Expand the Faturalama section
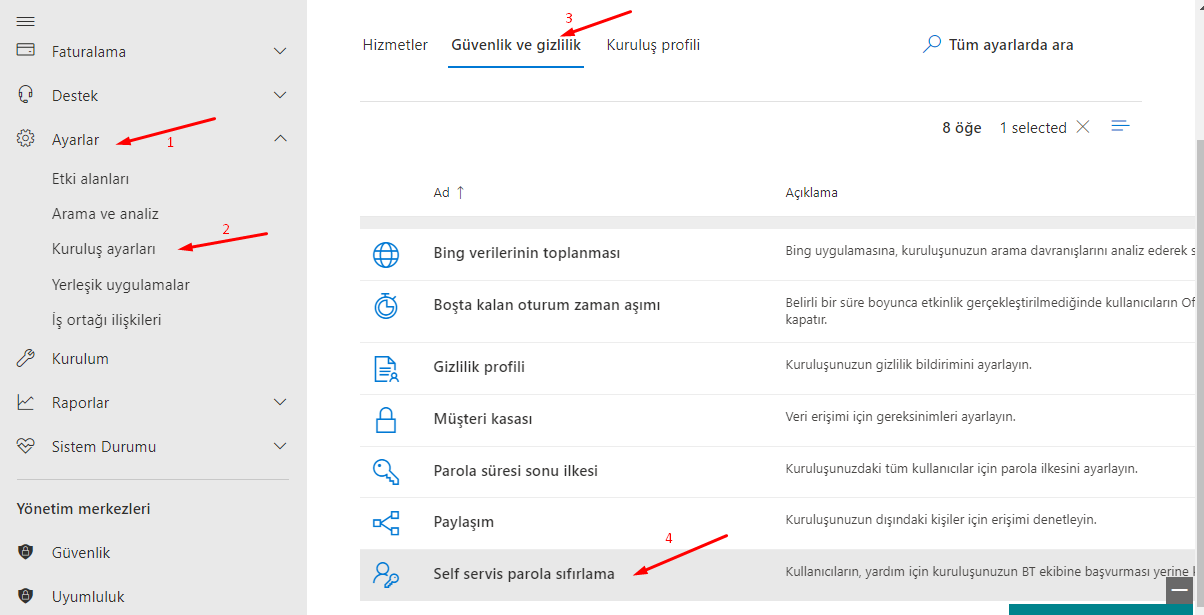This screenshot has width=1204, height=615. tap(280, 51)
